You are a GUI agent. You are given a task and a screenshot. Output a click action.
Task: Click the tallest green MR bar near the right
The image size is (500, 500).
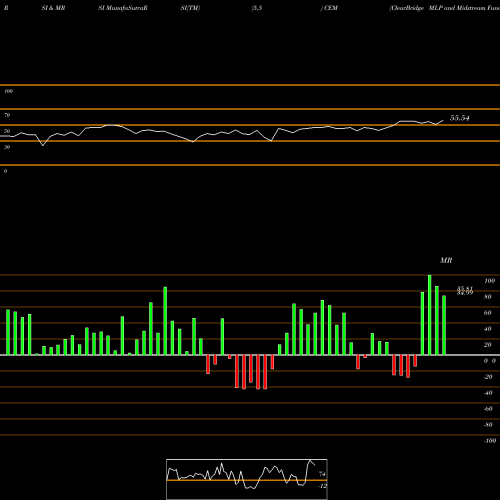430,315
